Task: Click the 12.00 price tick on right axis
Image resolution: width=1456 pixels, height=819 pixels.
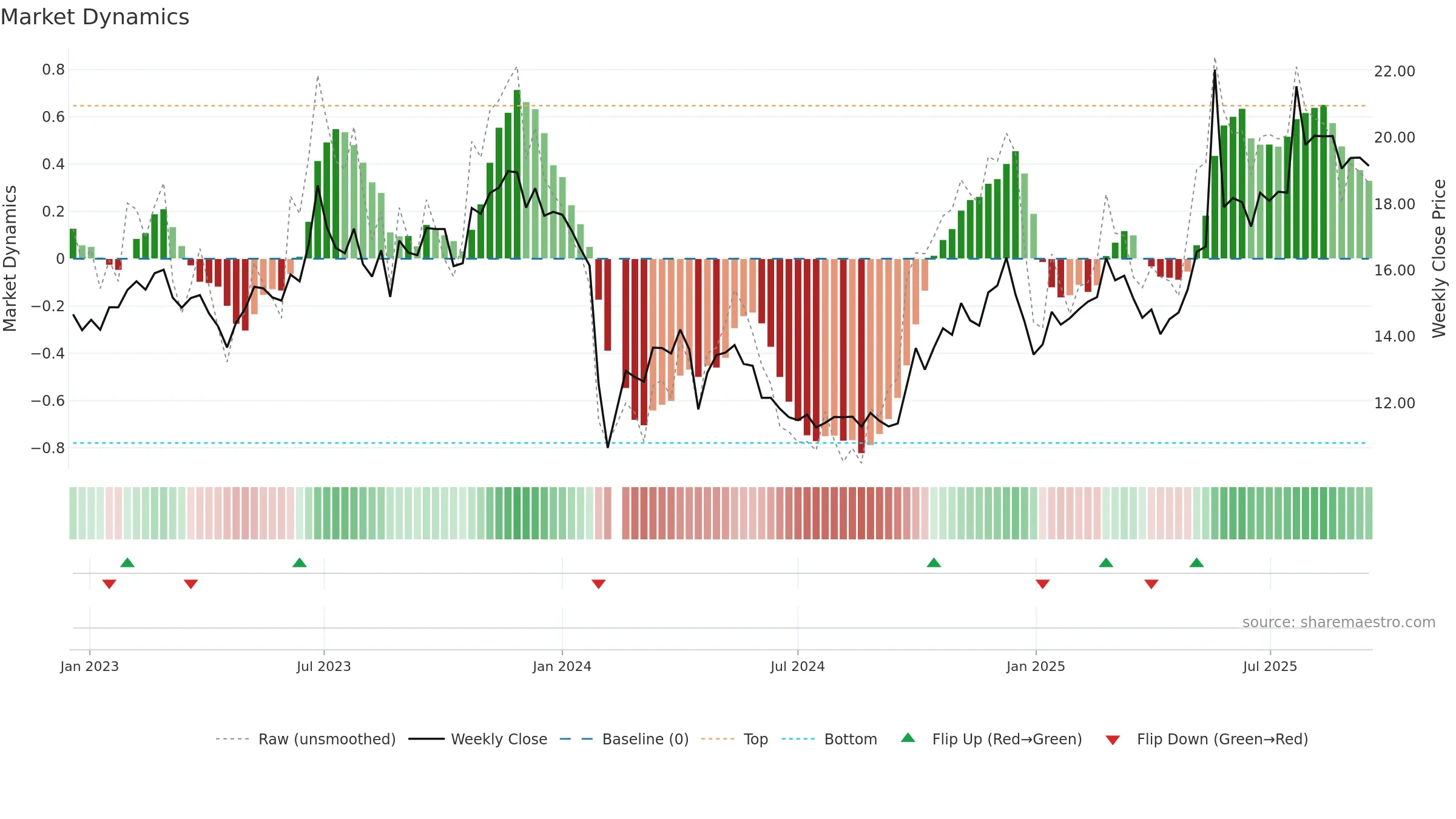Action: tap(1395, 403)
